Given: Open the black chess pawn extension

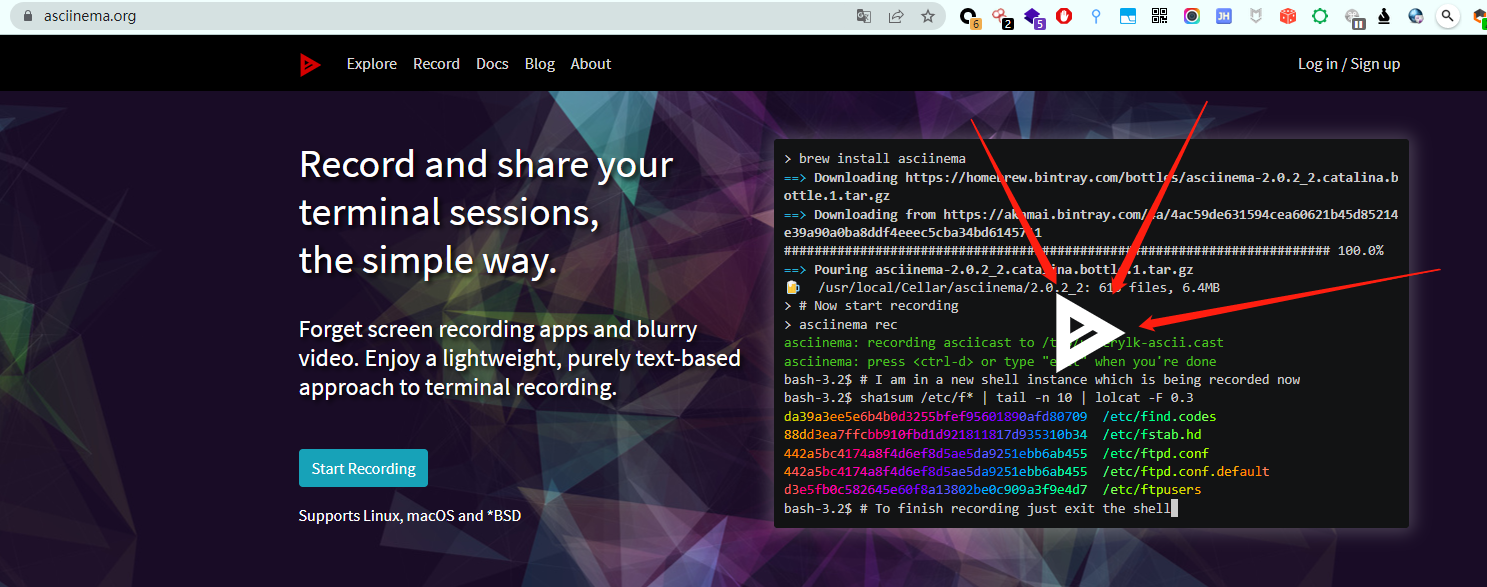Looking at the screenshot, I should click(1384, 16).
